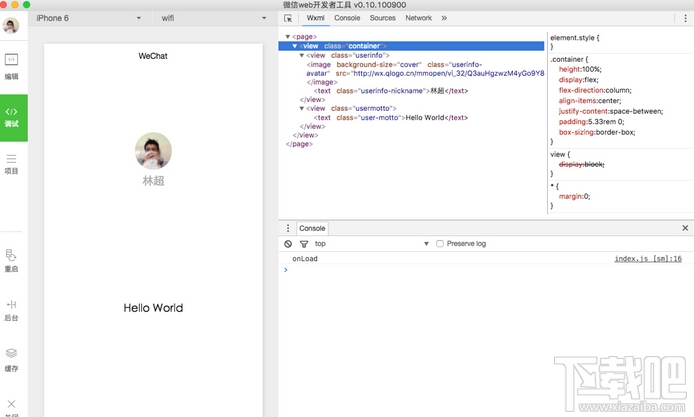Open the iPhone 6 device dropdown
Image resolution: width=694 pixels, height=417 pixels.
(x=88, y=18)
